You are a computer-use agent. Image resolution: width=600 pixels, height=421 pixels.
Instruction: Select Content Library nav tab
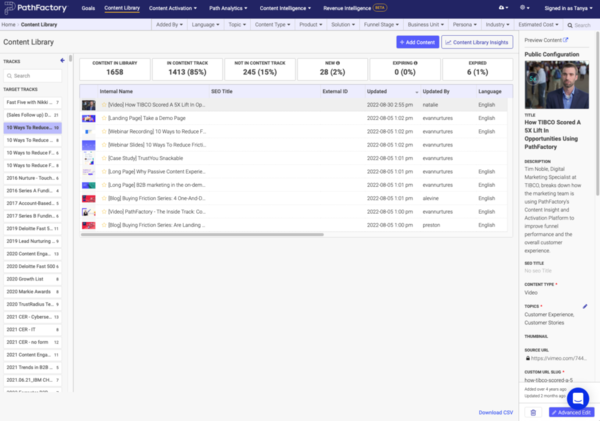pyautogui.click(x=122, y=8)
